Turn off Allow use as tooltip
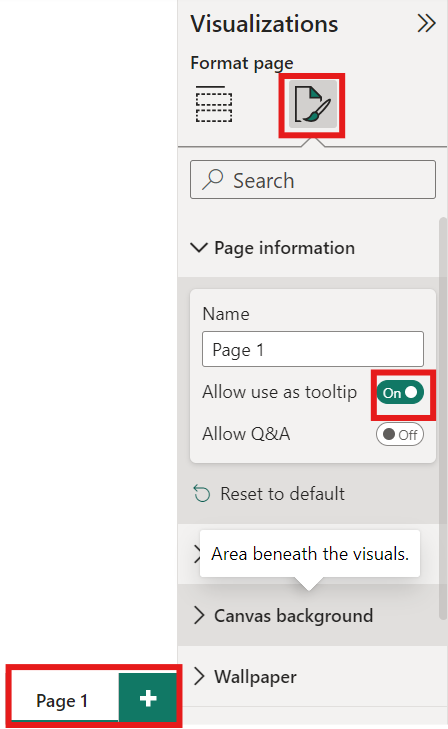The width and height of the screenshot is (448, 729). (400, 392)
